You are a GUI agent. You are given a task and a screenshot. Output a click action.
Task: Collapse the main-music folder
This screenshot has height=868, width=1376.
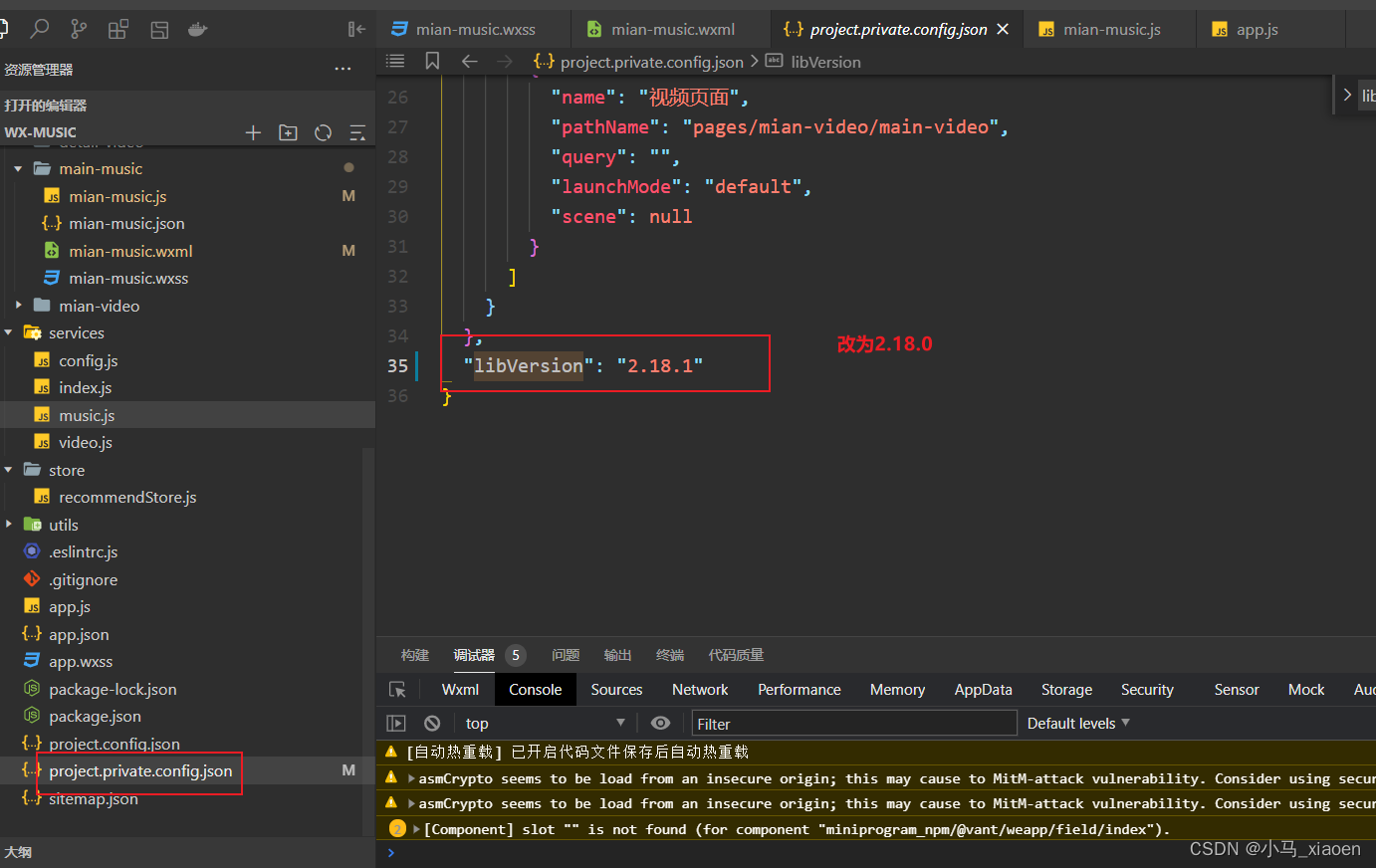(18, 168)
